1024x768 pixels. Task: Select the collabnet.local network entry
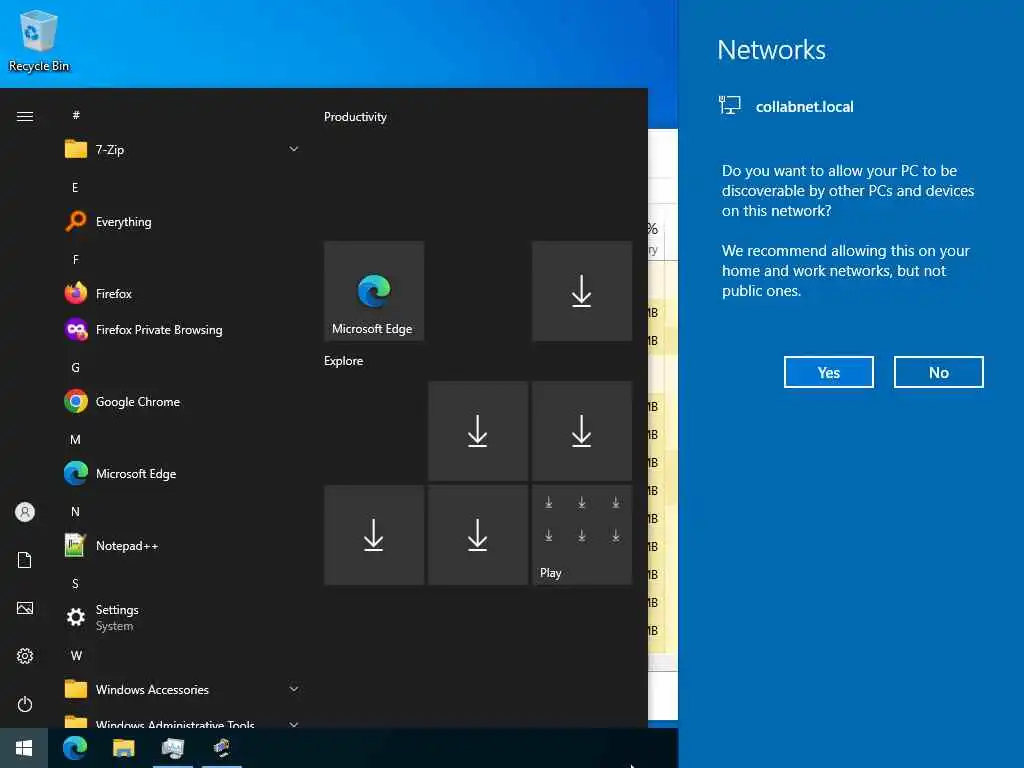coord(786,106)
